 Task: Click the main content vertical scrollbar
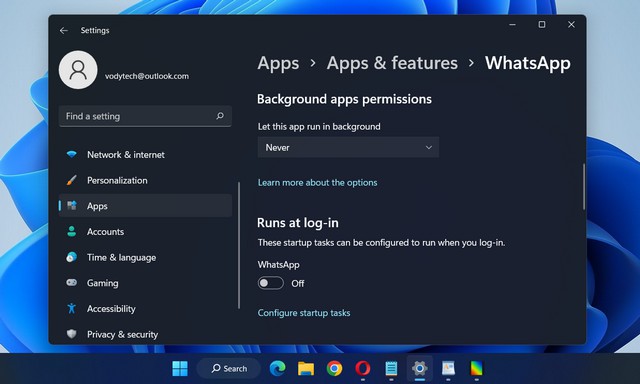coord(584,187)
